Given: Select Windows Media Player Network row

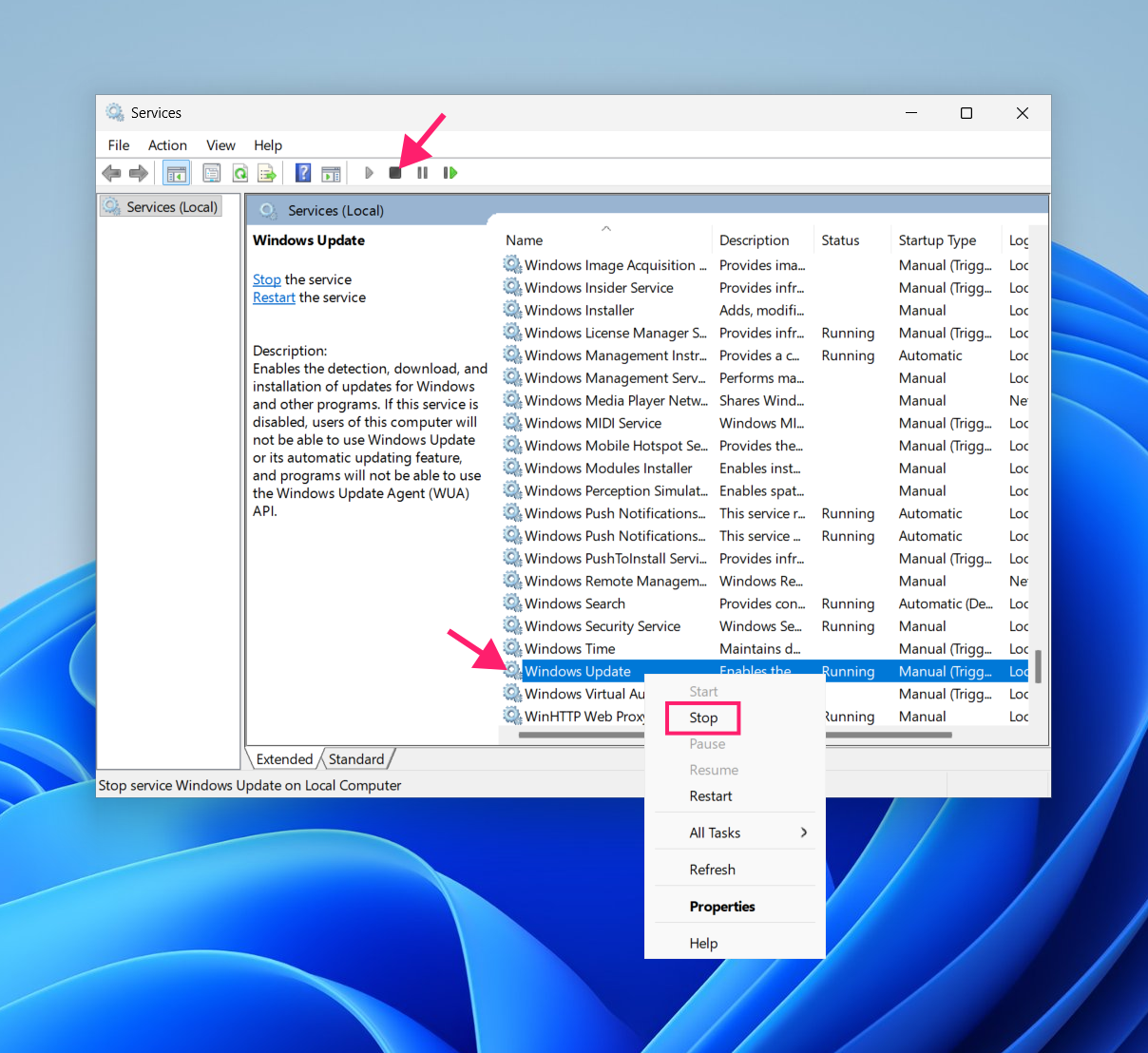Looking at the screenshot, I should (765, 400).
